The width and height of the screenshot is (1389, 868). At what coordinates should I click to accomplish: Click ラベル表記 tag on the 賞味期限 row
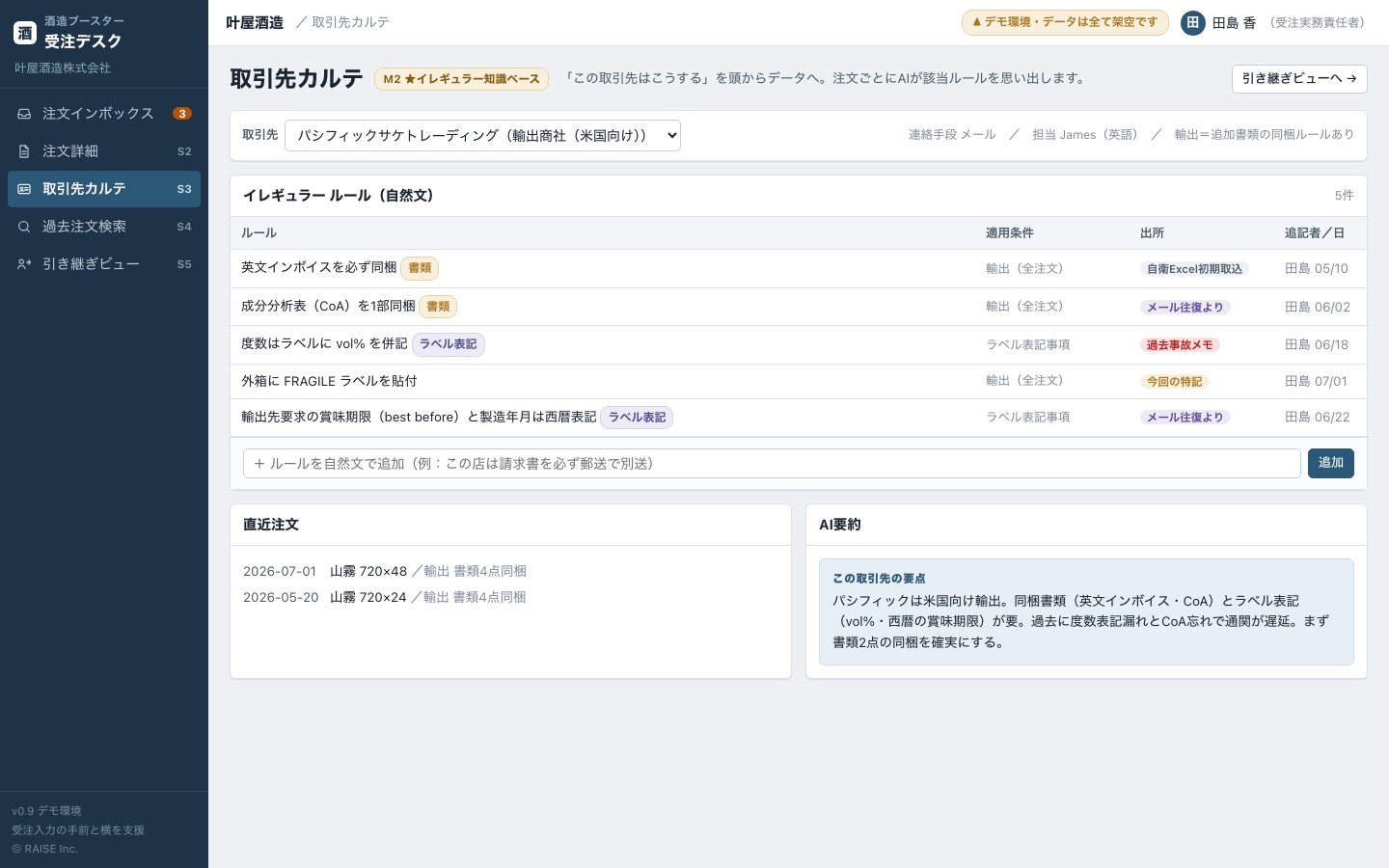click(637, 418)
